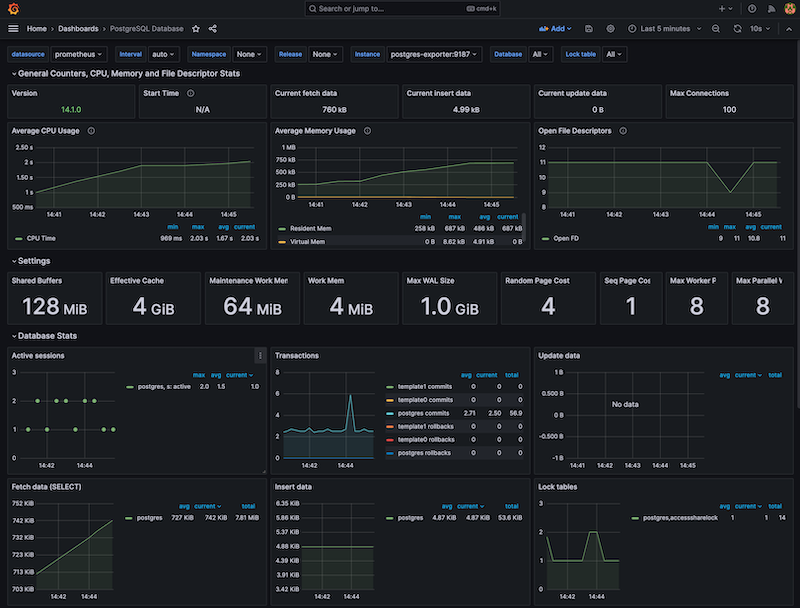Screen dimensions: 800x608
Task: Open Active sessions panel menu dots
Action: tap(260, 356)
